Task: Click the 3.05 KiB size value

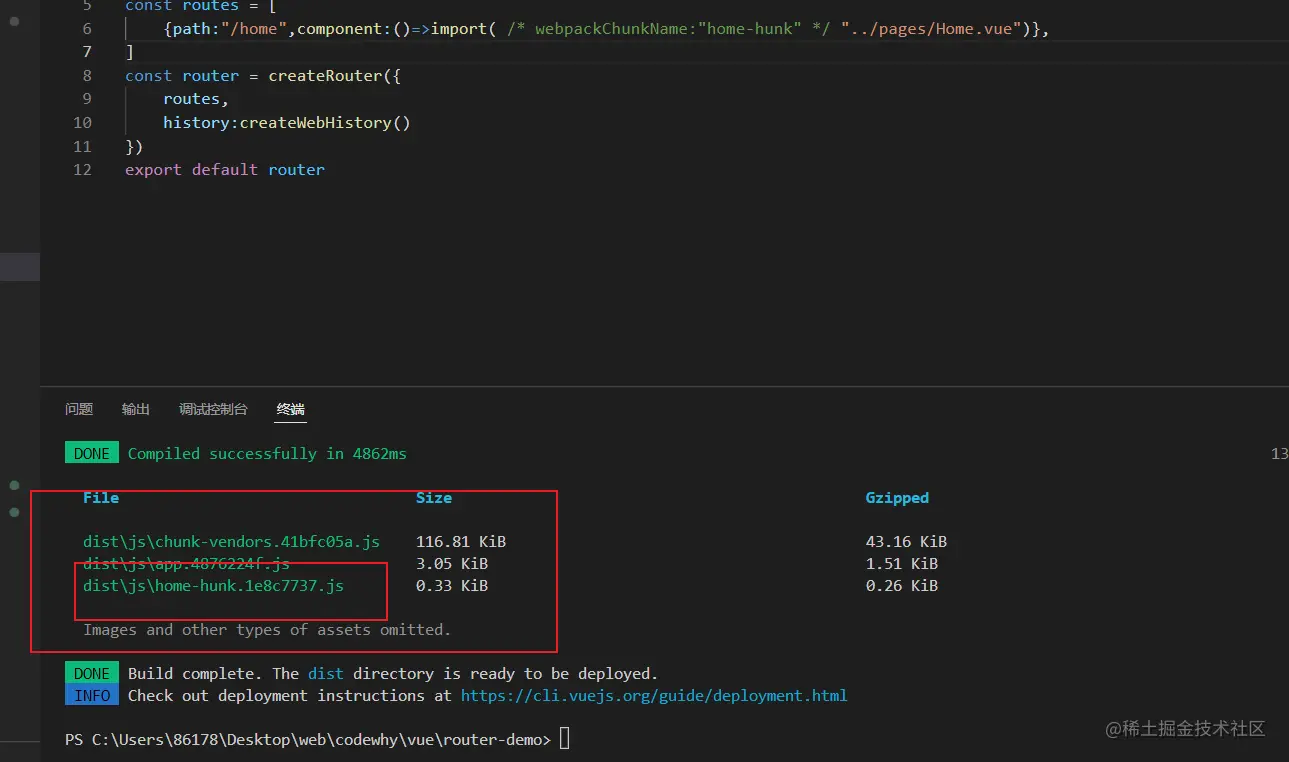Action: pyautogui.click(x=452, y=563)
